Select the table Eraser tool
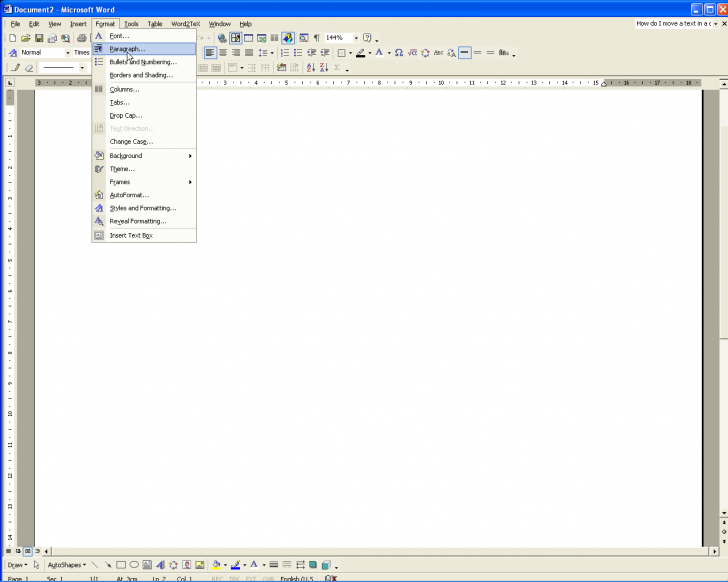 click(x=29, y=68)
